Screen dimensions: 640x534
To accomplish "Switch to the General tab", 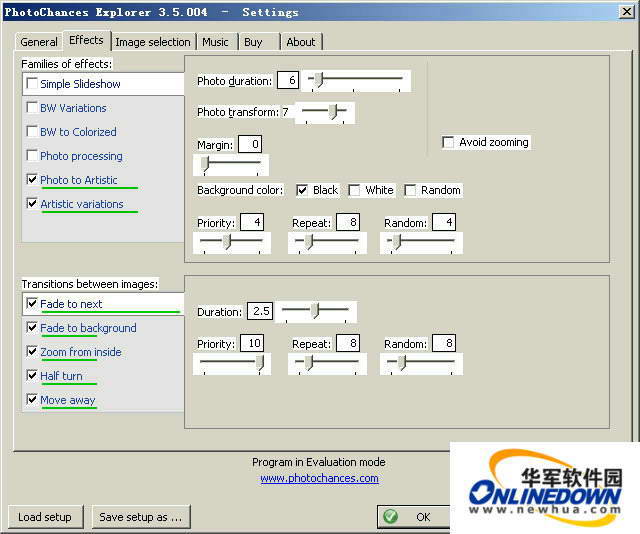I will point(39,42).
